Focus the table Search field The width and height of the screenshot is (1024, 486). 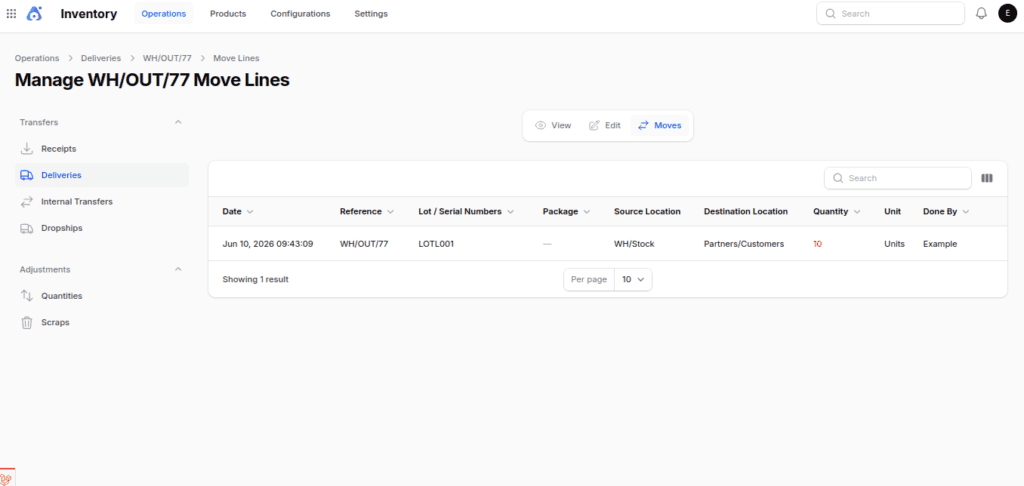[x=898, y=178]
